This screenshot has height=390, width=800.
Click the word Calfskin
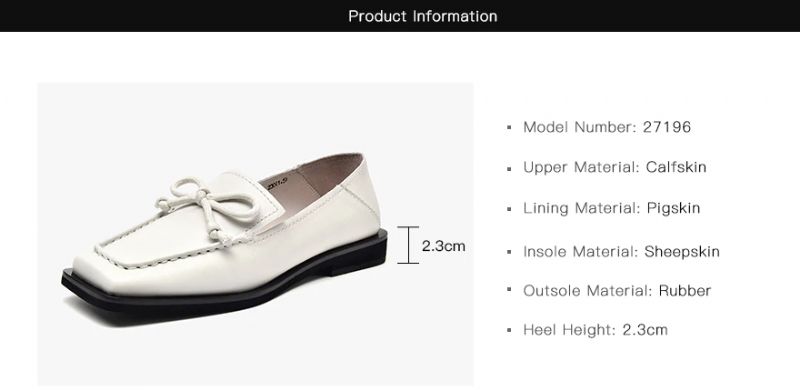click(676, 167)
